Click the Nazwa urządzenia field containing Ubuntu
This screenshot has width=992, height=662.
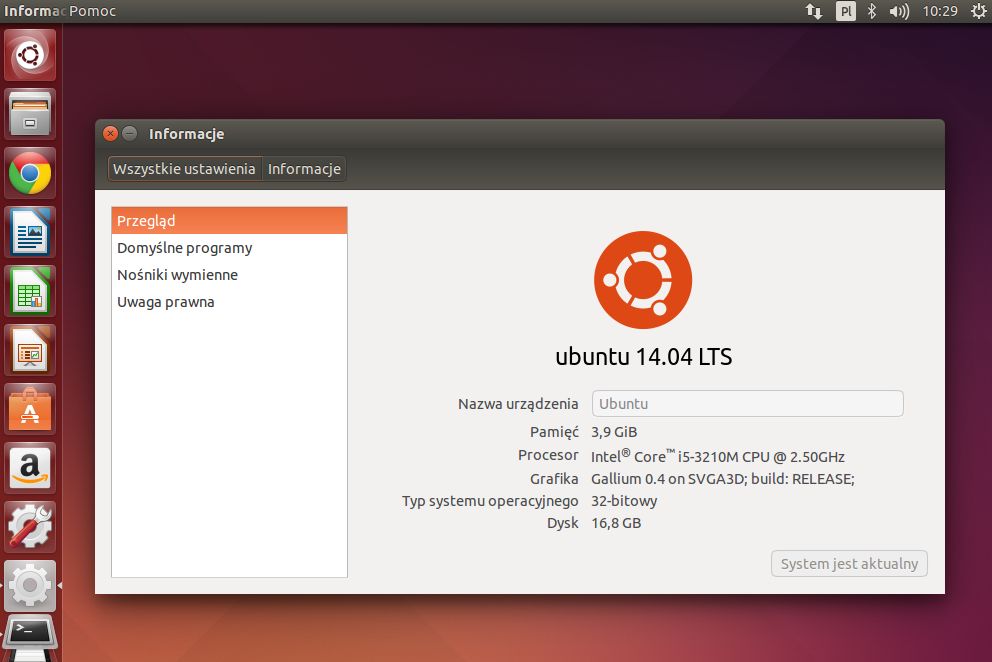click(747, 404)
